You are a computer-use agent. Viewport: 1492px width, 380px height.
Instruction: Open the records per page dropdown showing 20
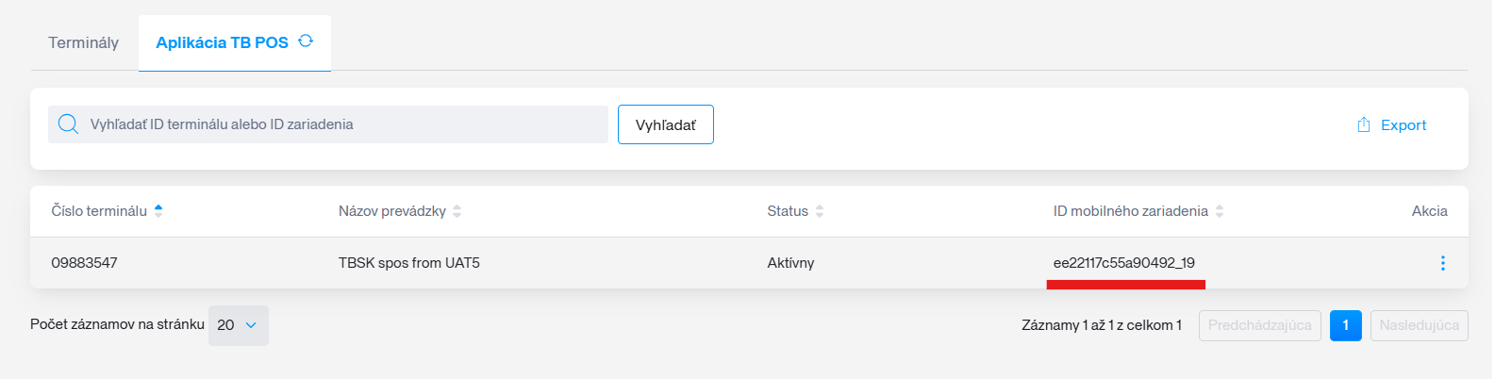pyautogui.click(x=238, y=325)
